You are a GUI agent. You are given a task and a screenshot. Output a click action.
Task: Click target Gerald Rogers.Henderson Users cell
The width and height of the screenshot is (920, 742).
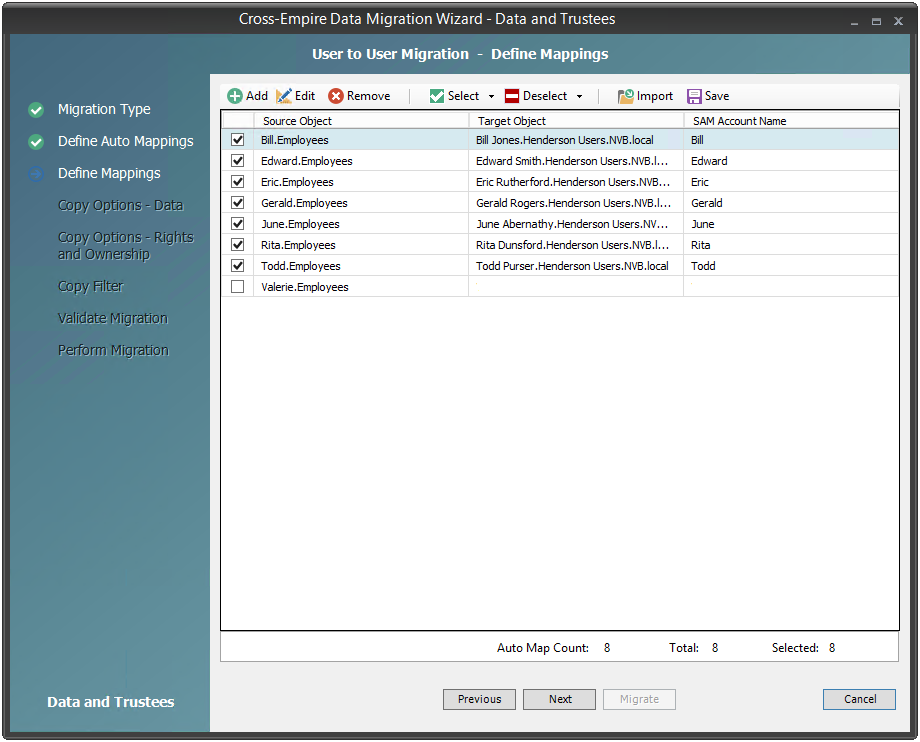[x=576, y=203]
